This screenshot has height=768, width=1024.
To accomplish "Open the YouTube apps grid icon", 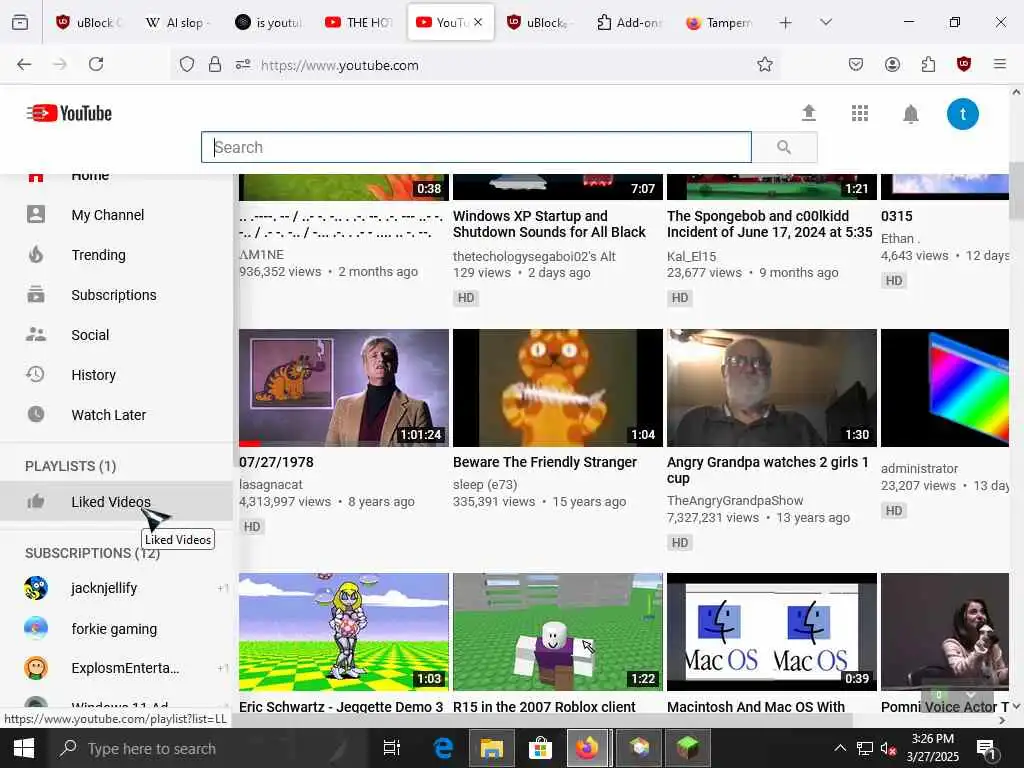I will click(x=860, y=114).
